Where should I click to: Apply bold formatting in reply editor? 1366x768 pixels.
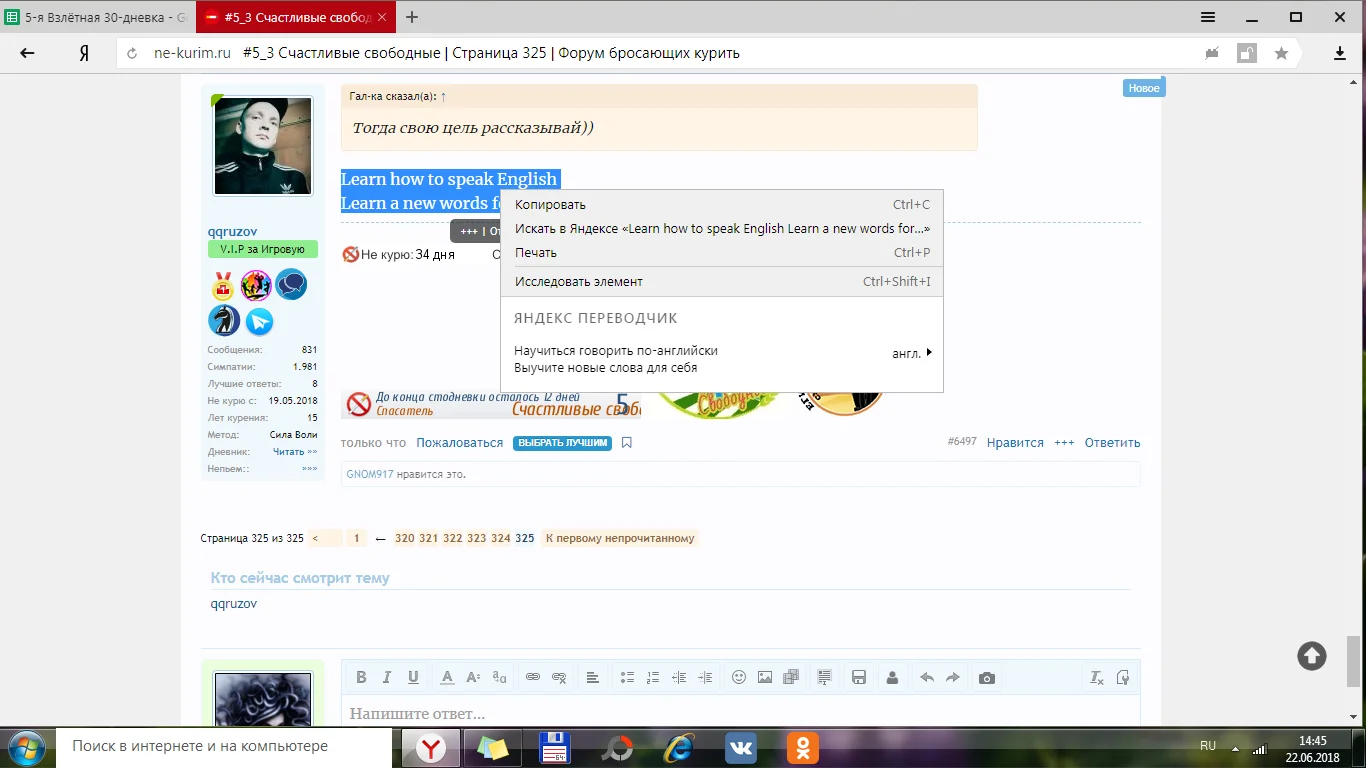tap(362, 677)
